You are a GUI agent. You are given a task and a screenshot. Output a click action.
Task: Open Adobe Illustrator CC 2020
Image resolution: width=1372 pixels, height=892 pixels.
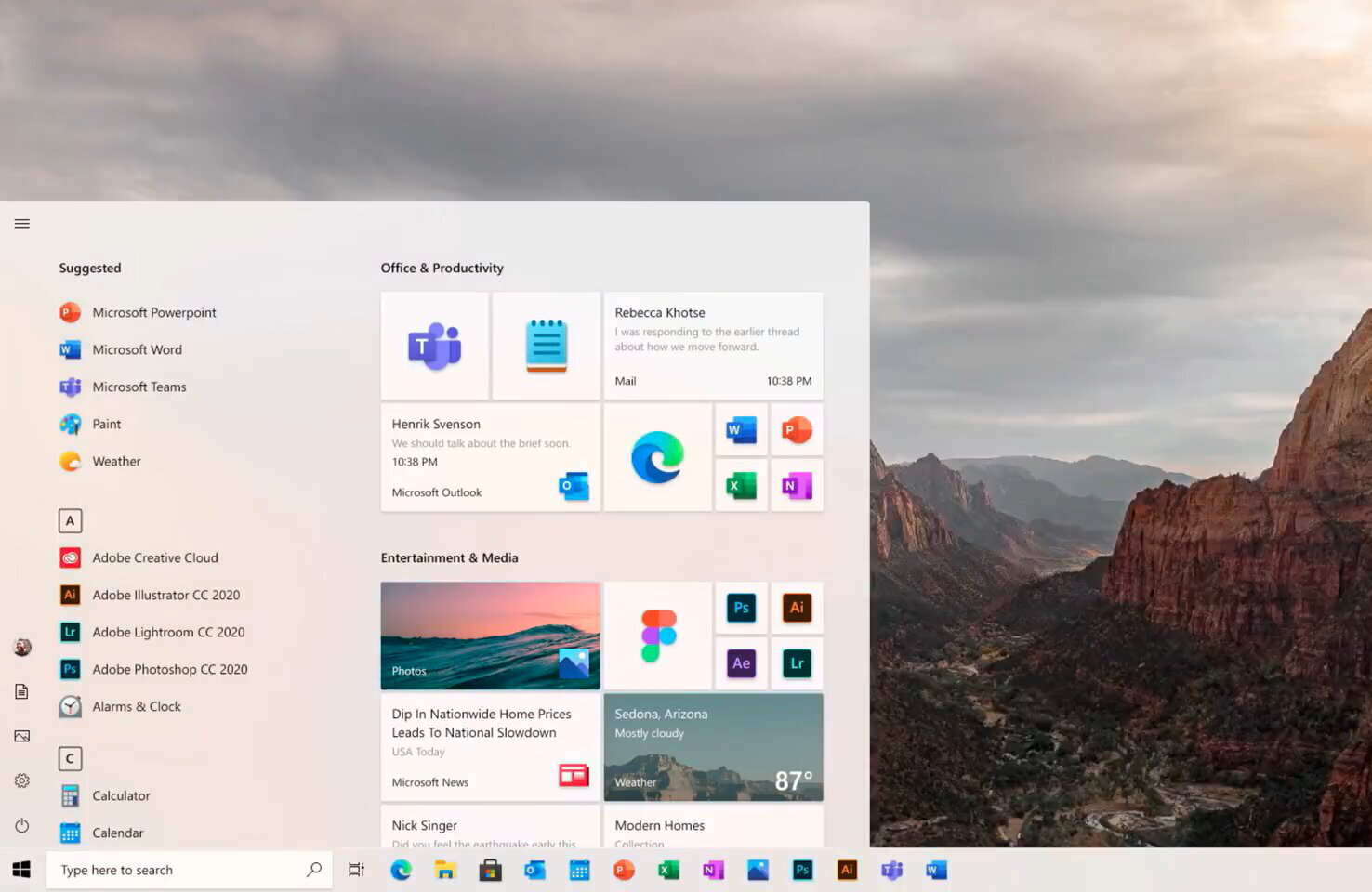point(150,595)
